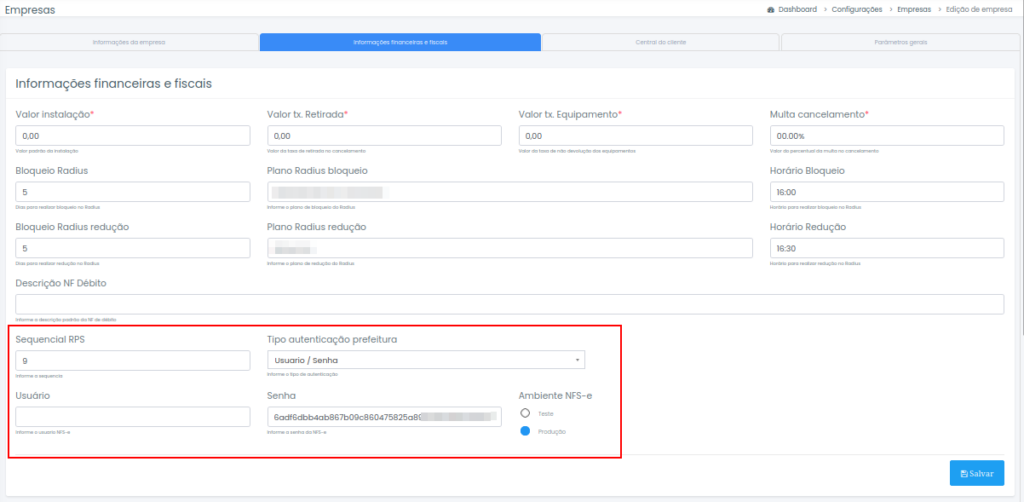Focus the Descrição NF Débito field
Viewport: 1024px width, 502px height.
(x=509, y=304)
